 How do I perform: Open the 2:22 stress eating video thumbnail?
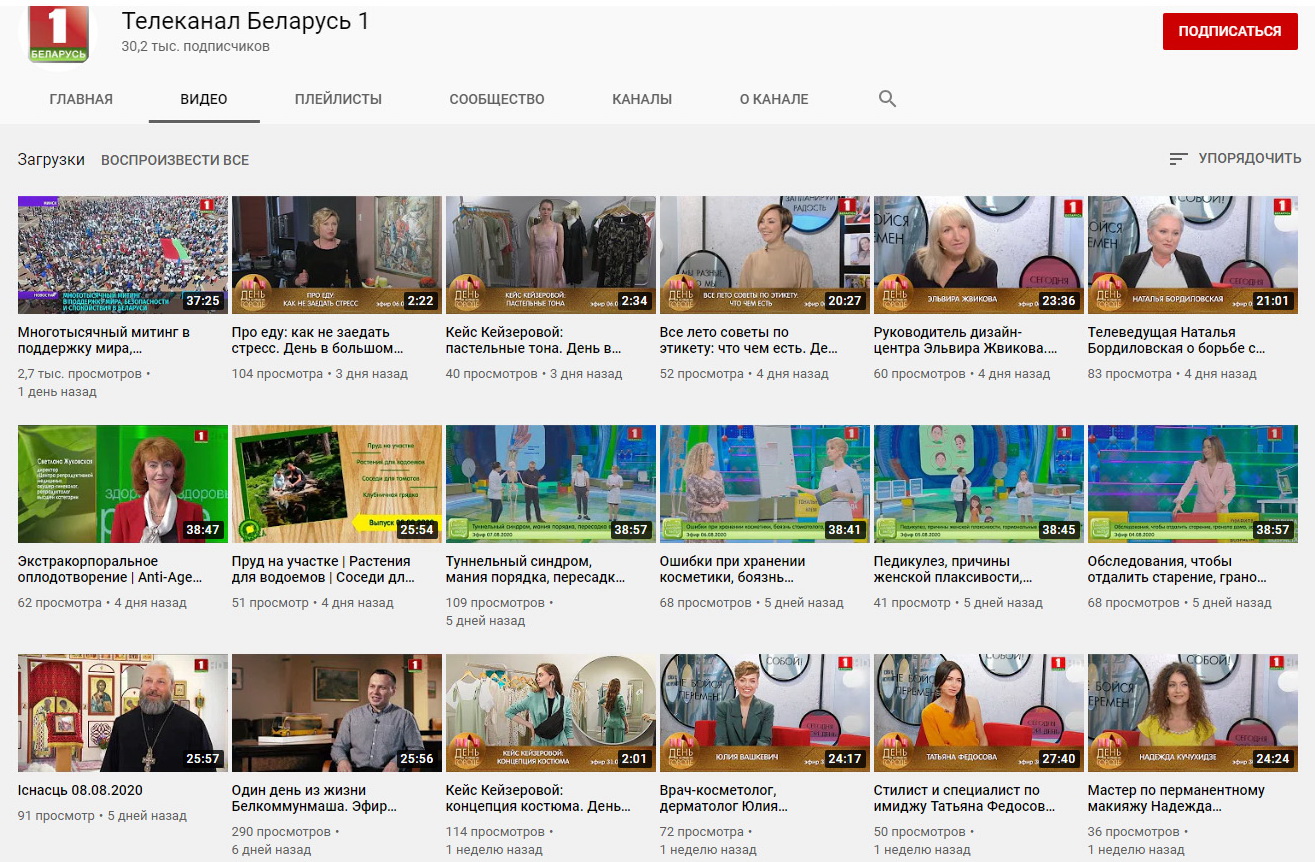[x=337, y=255]
